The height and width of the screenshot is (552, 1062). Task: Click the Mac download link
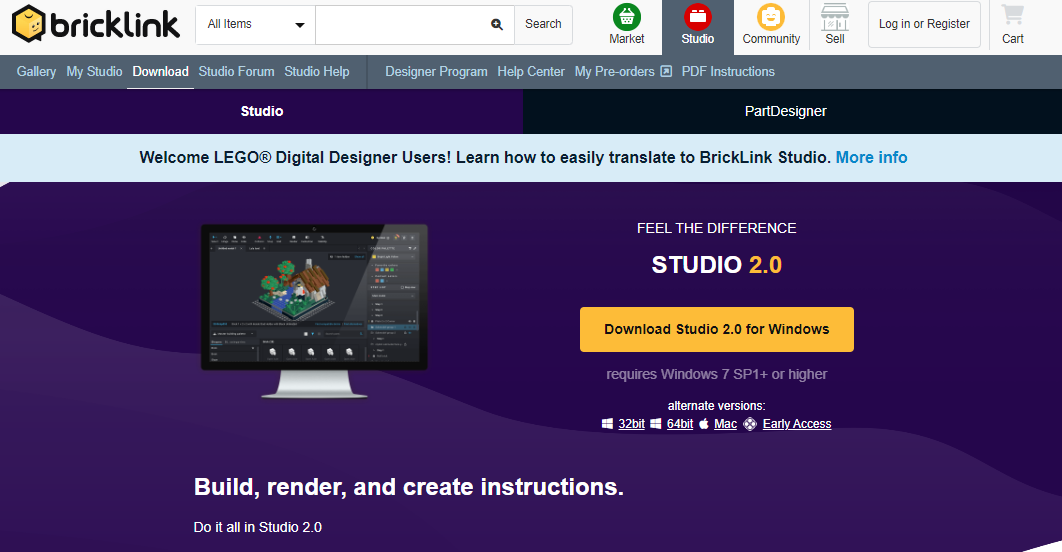(725, 424)
